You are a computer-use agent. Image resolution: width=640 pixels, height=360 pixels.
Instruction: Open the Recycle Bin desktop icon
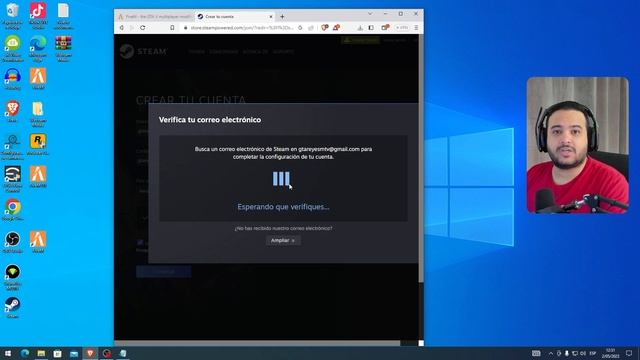click(13, 16)
